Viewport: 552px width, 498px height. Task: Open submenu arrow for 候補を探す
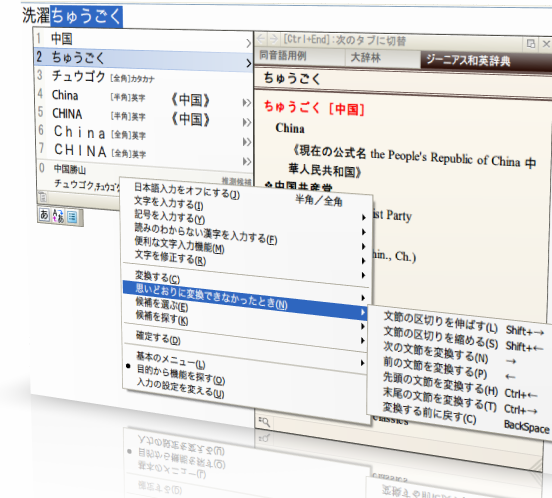[363, 341]
